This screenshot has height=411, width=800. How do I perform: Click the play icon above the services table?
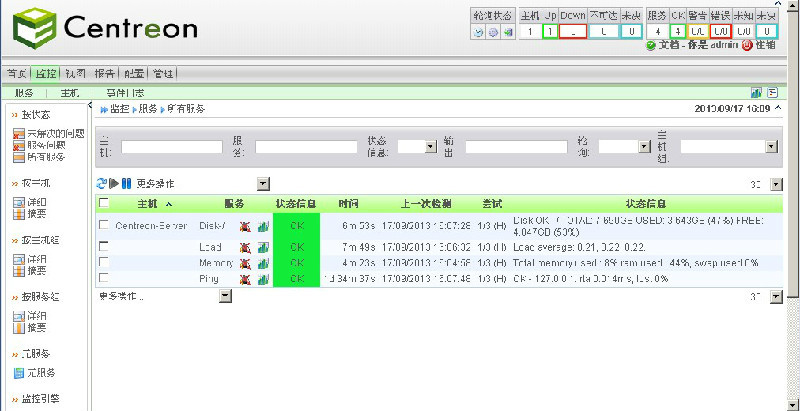coord(113,184)
